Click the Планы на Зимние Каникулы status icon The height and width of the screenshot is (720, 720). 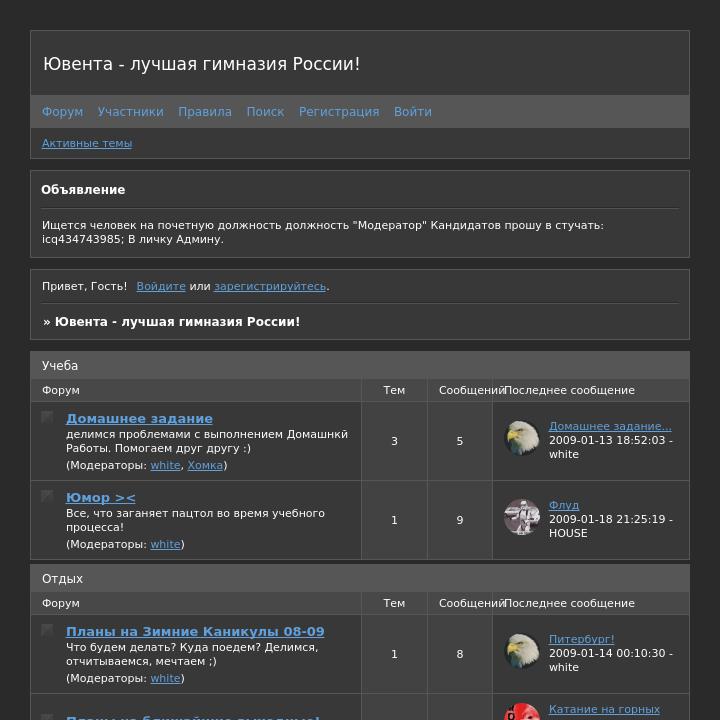click(47, 630)
